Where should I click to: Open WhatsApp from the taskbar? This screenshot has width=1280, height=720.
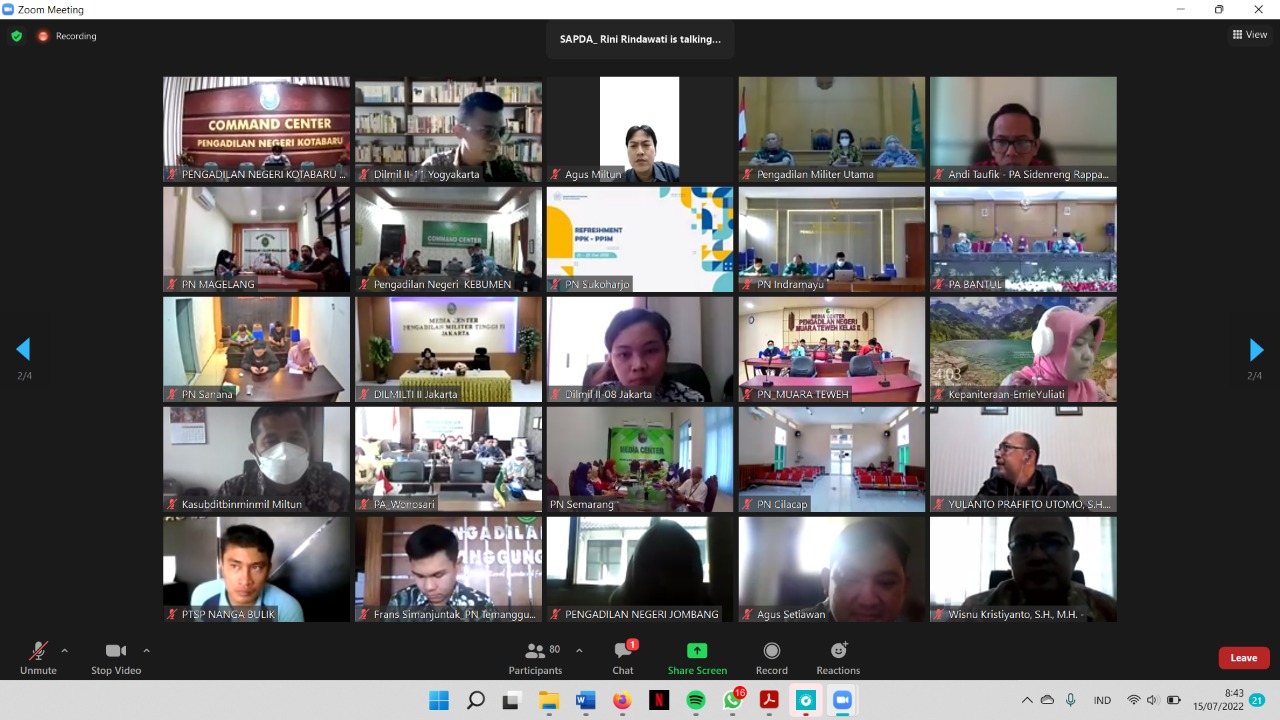[733, 700]
